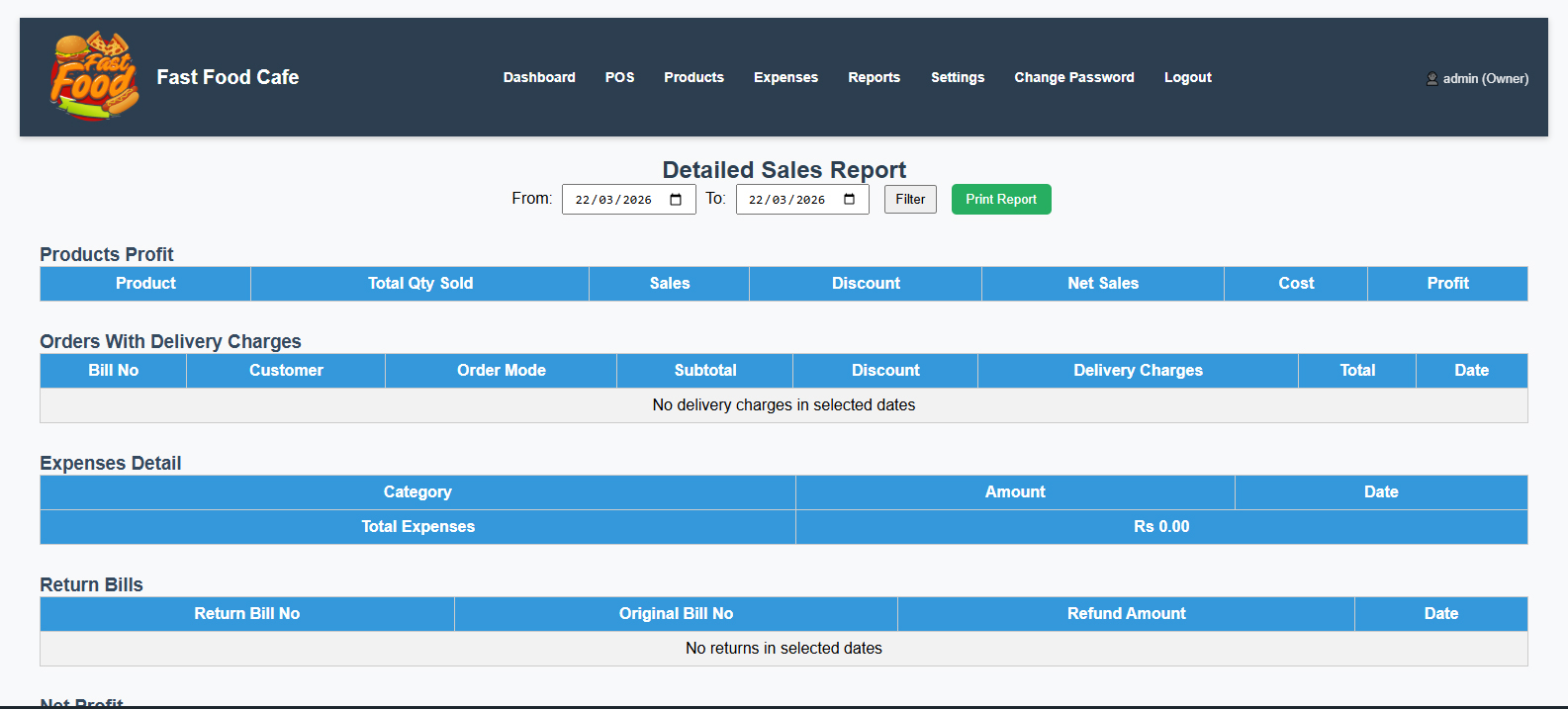Screen dimensions: 1568x709
Task: Click the Fast Food Cafe title text
Action: point(228,77)
